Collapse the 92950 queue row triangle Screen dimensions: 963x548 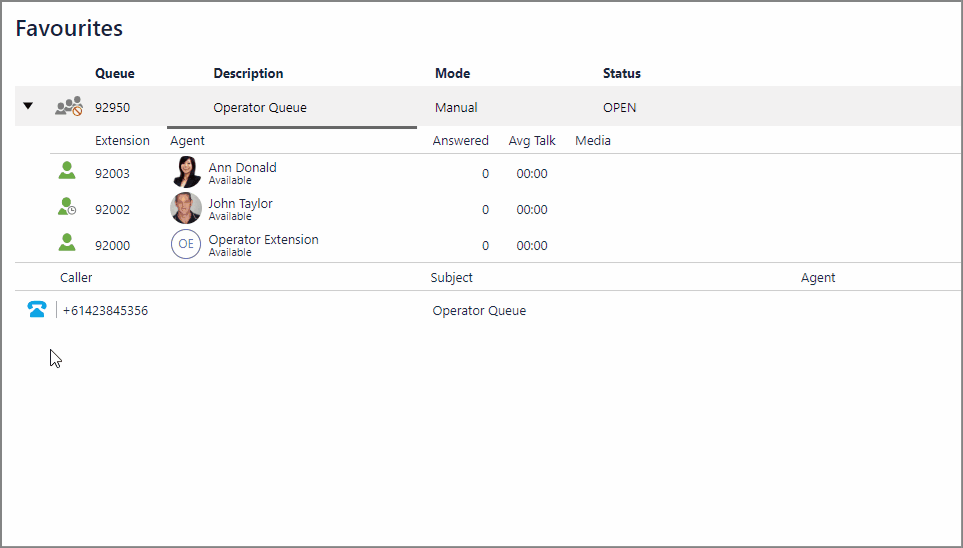[28, 106]
